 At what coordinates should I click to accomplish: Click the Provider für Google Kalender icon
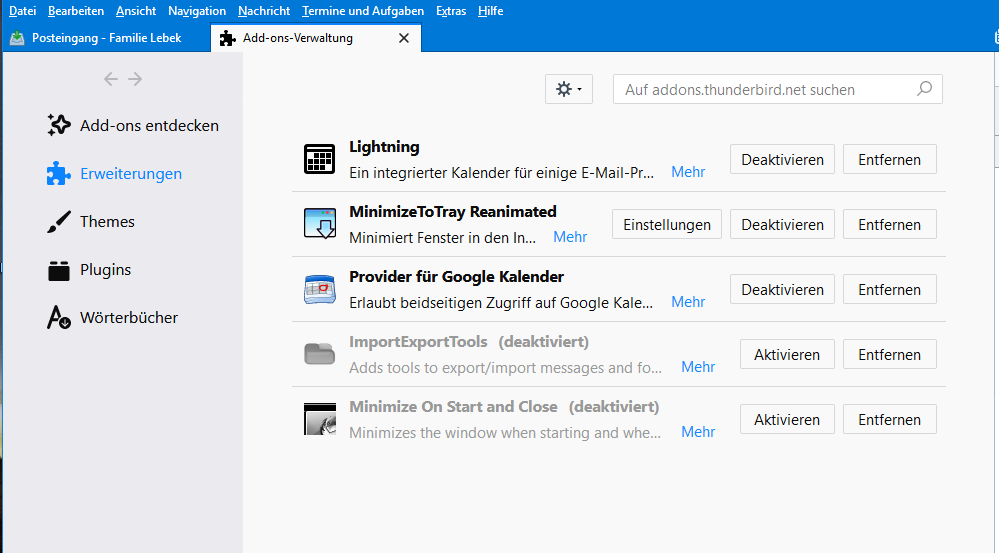(x=320, y=289)
